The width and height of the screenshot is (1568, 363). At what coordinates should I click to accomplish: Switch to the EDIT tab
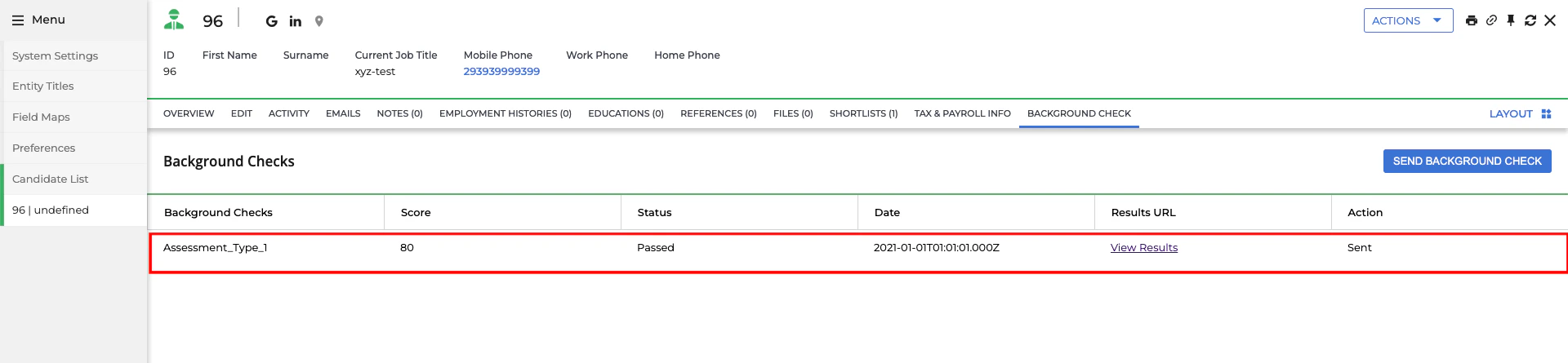pos(242,113)
